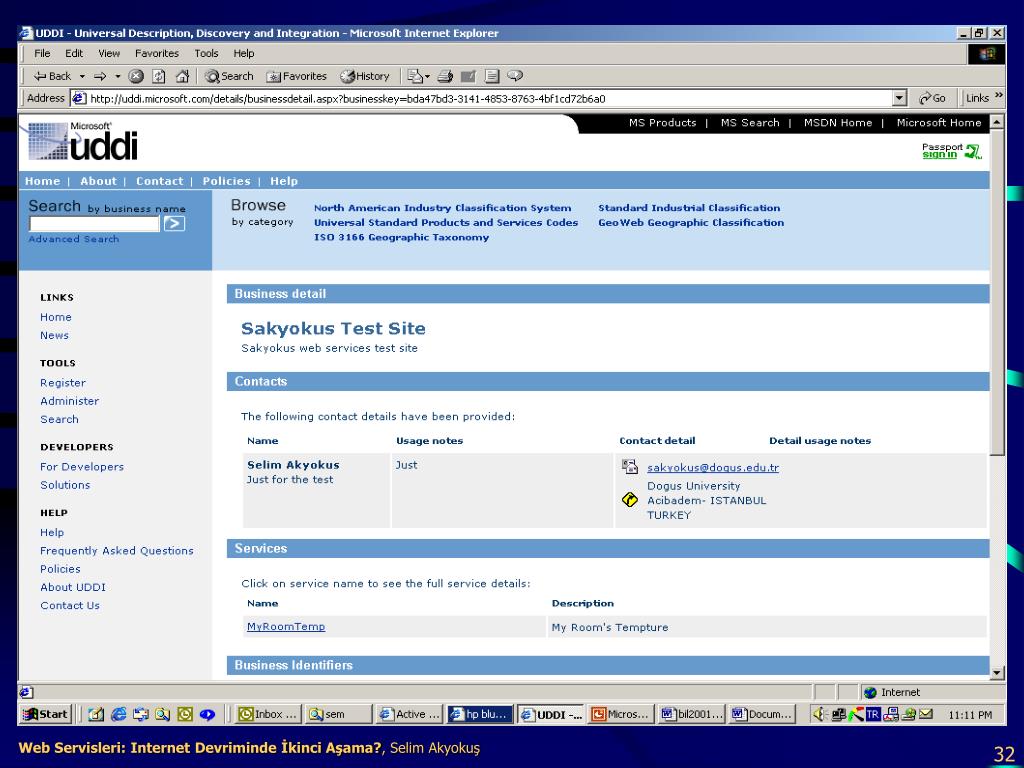
Task: Browse ISO 3166 Geographic Taxonomy
Action: [x=401, y=238]
